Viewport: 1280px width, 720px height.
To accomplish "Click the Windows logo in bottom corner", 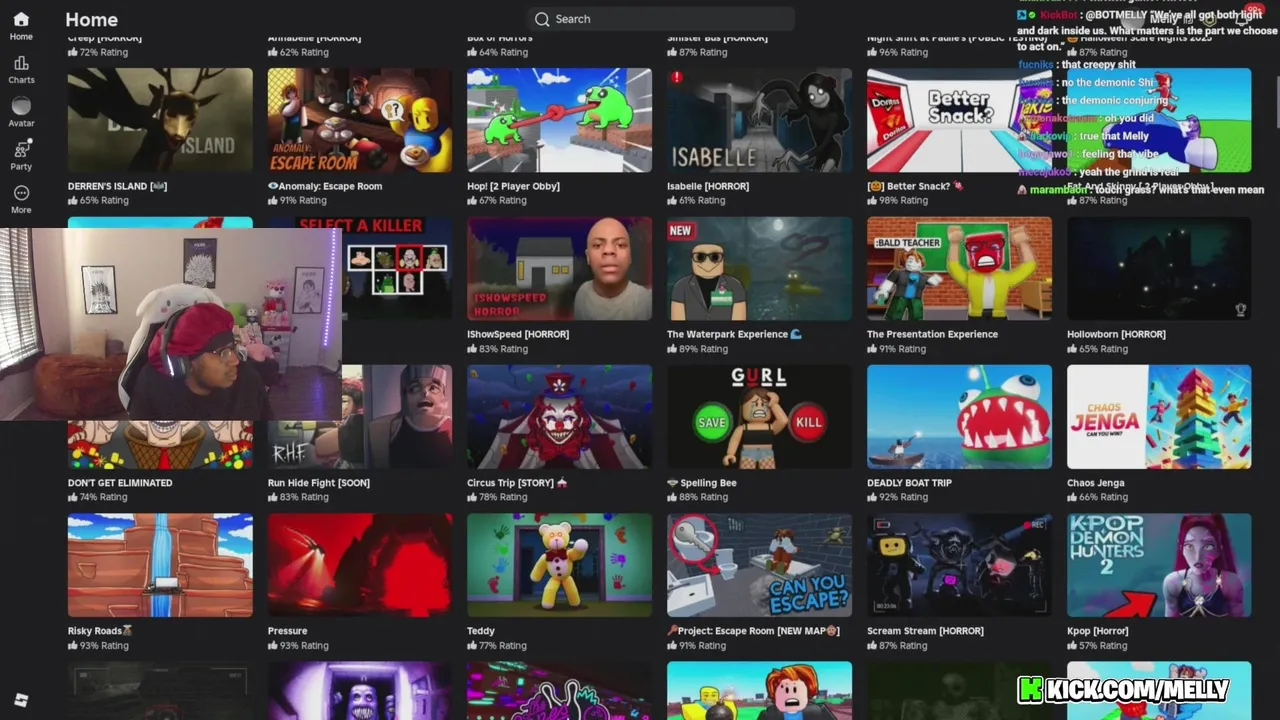I will coord(21,700).
